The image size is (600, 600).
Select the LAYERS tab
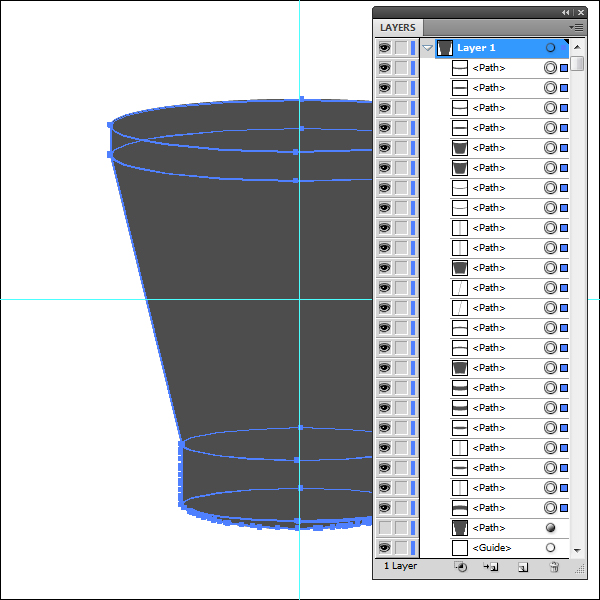tap(398, 28)
